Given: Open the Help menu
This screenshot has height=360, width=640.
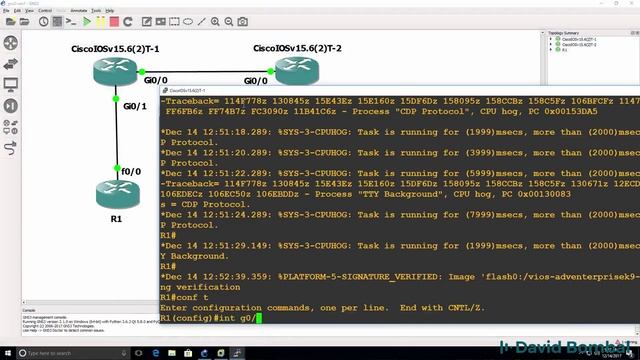Looking at the screenshot, I should 110,10.
